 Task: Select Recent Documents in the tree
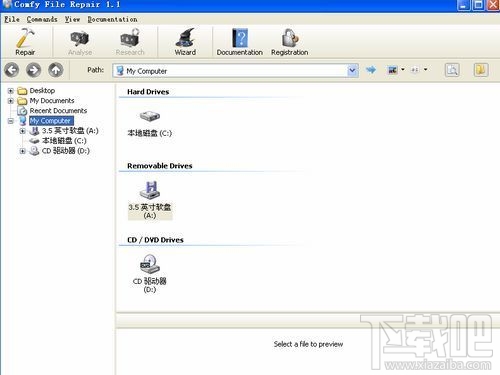pos(58,111)
